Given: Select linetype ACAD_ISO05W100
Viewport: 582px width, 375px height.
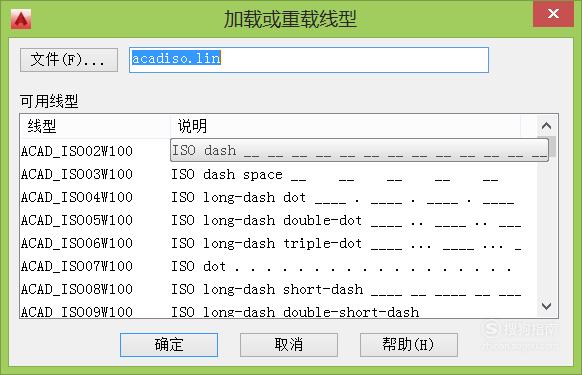Looking at the screenshot, I should [x=77, y=220].
